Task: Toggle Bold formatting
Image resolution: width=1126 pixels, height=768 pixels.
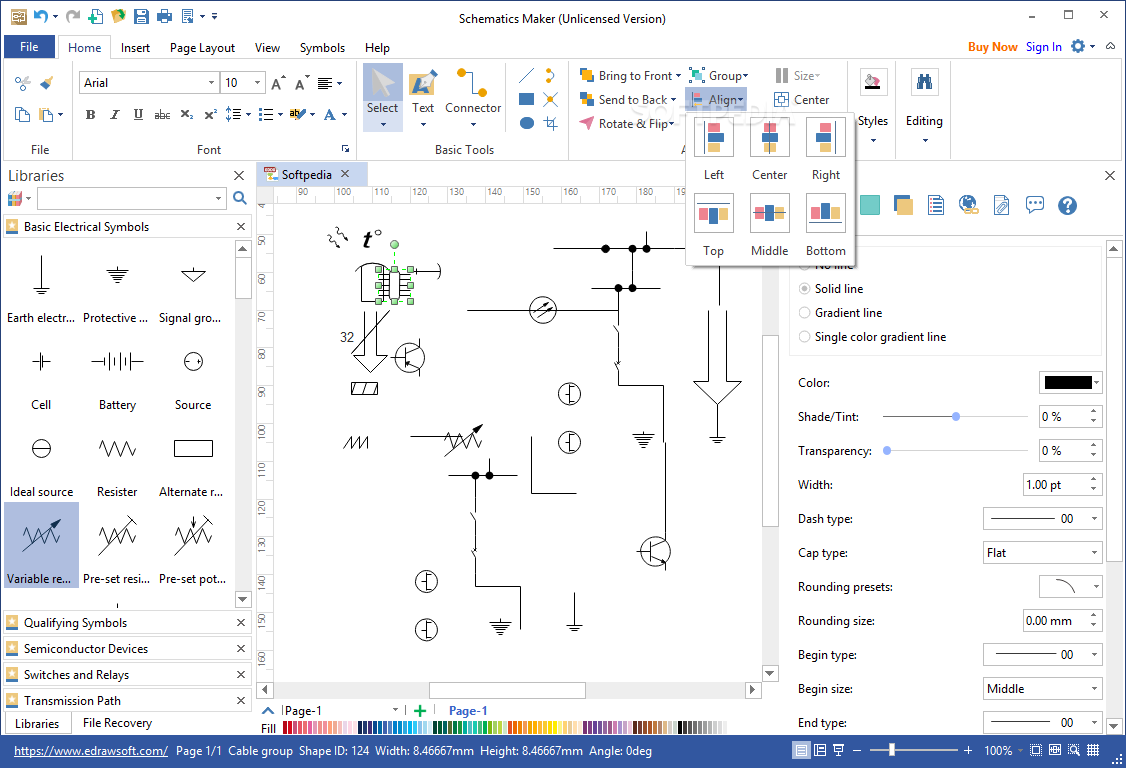Action: (90, 114)
